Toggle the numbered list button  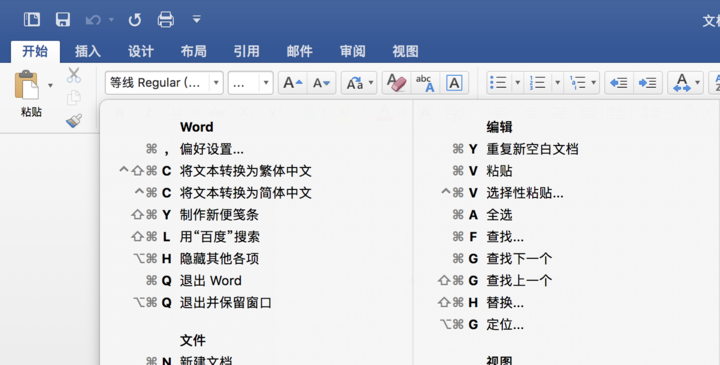(x=538, y=83)
